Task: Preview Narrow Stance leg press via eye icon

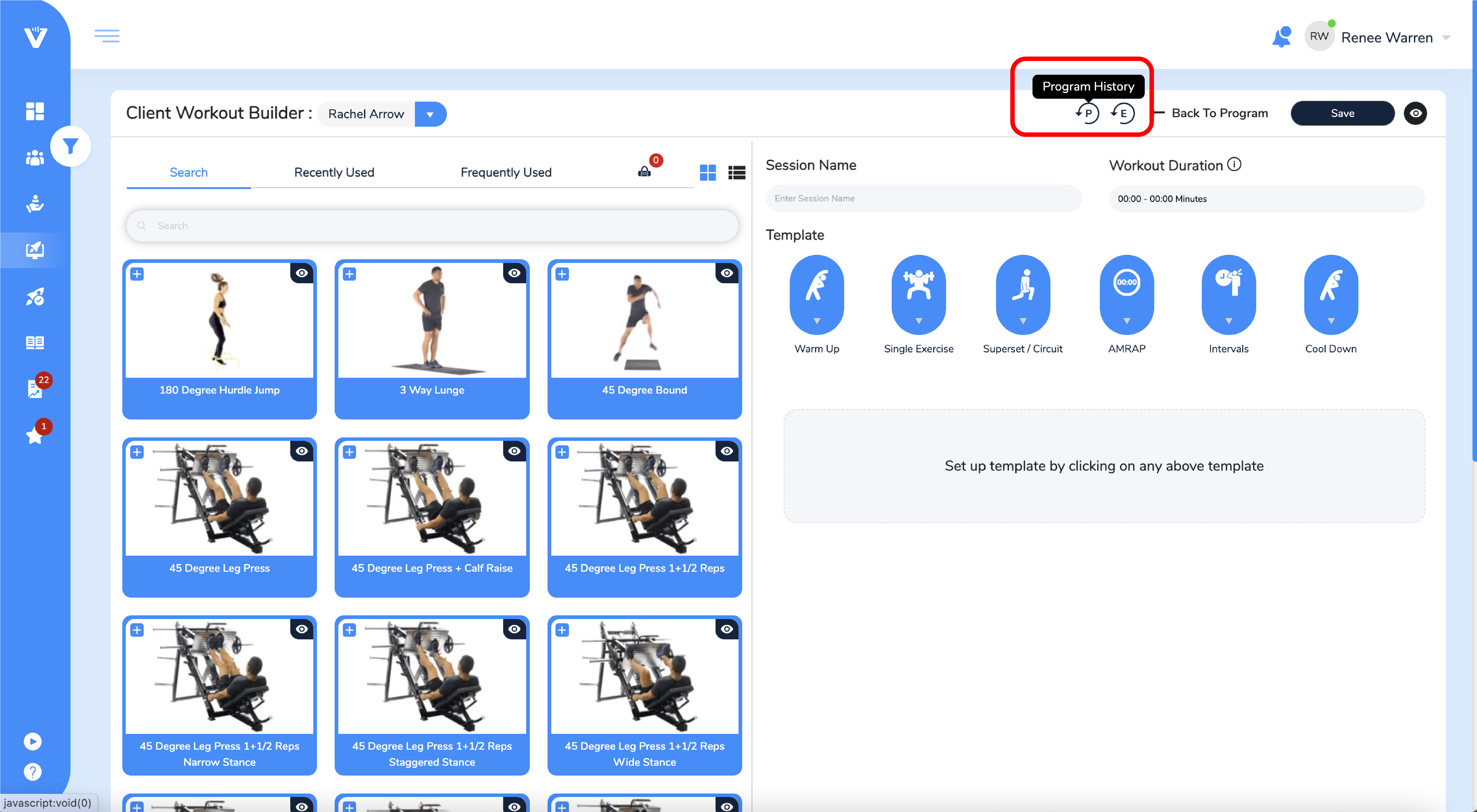Action: 302,629
